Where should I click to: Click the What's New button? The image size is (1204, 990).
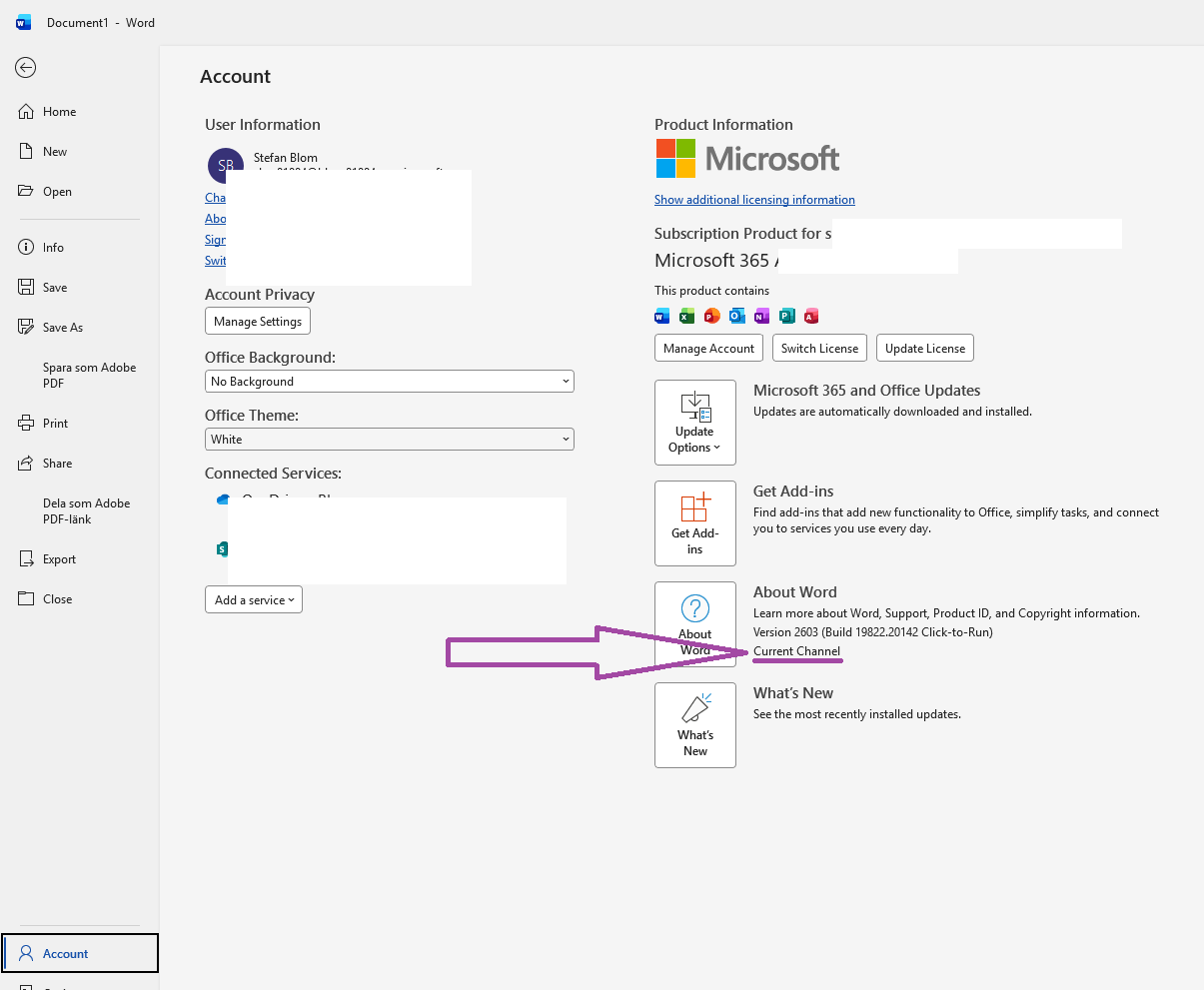click(695, 725)
